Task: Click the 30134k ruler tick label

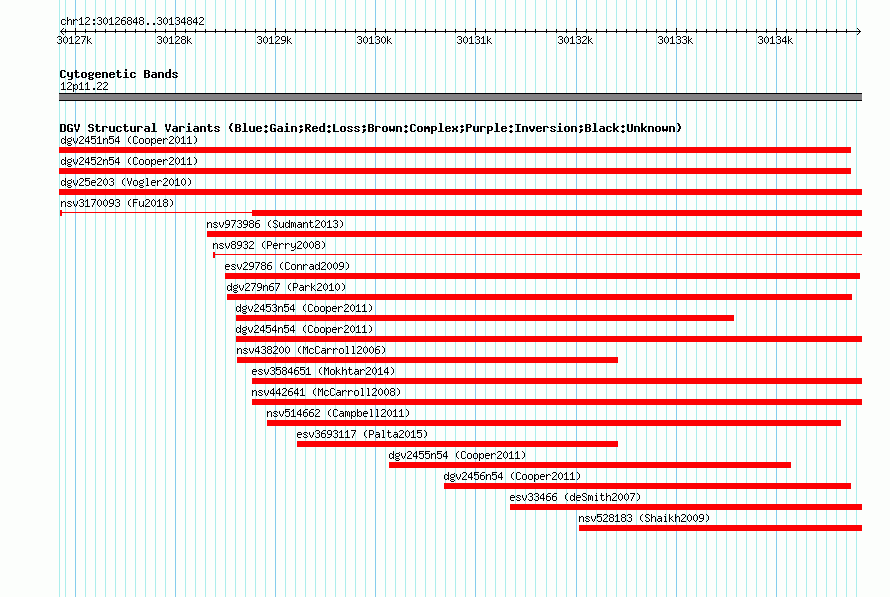Action: 775,40
